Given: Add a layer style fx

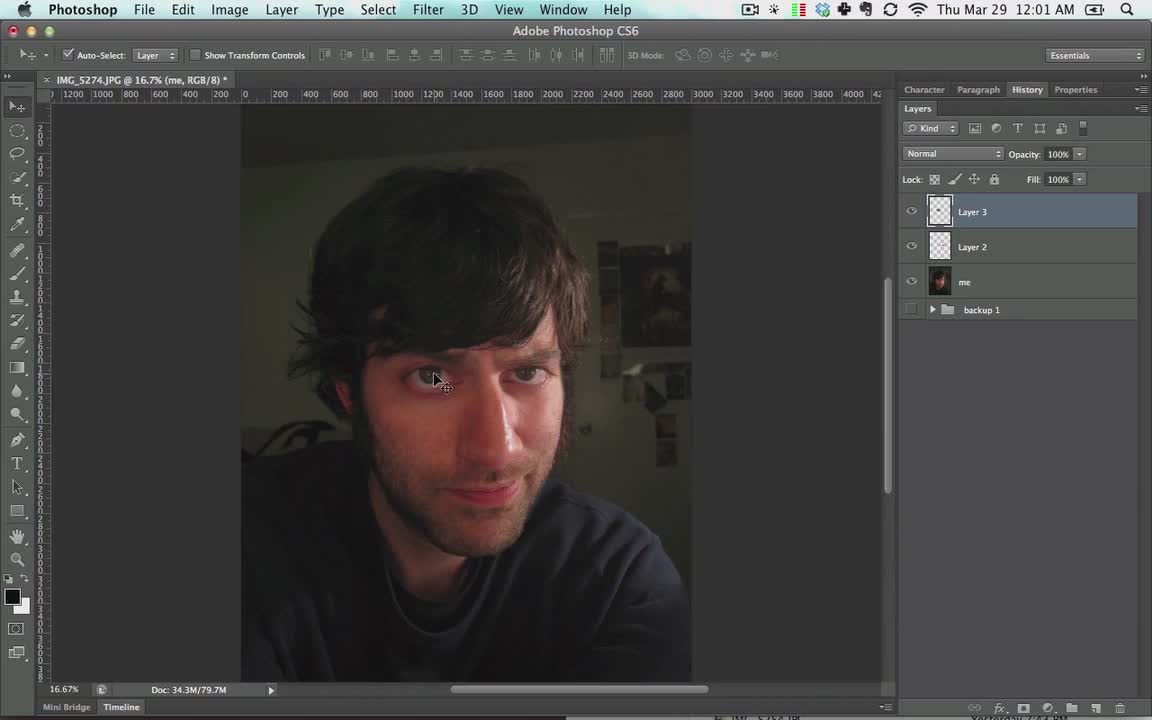Looking at the screenshot, I should click(x=999, y=708).
